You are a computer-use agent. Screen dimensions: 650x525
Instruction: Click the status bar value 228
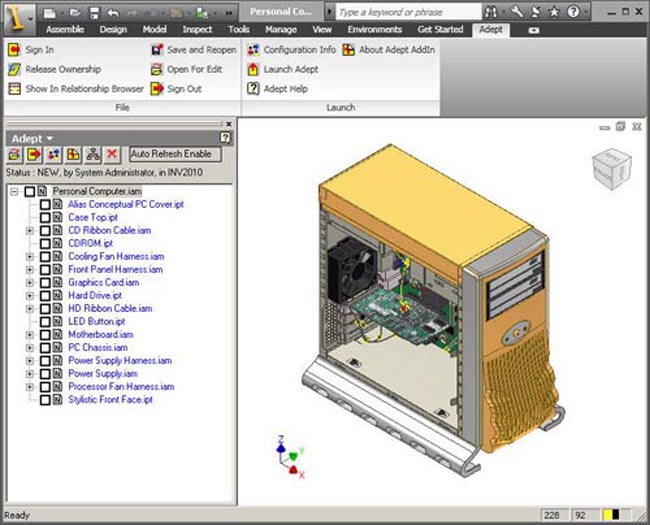[x=552, y=515]
